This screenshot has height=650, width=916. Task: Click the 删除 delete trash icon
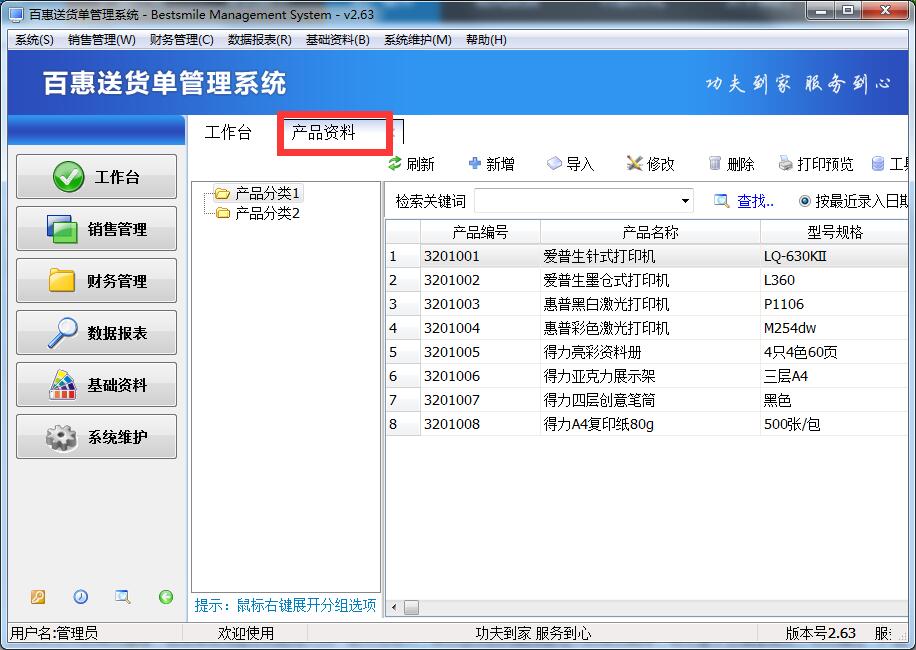pyautogui.click(x=715, y=164)
